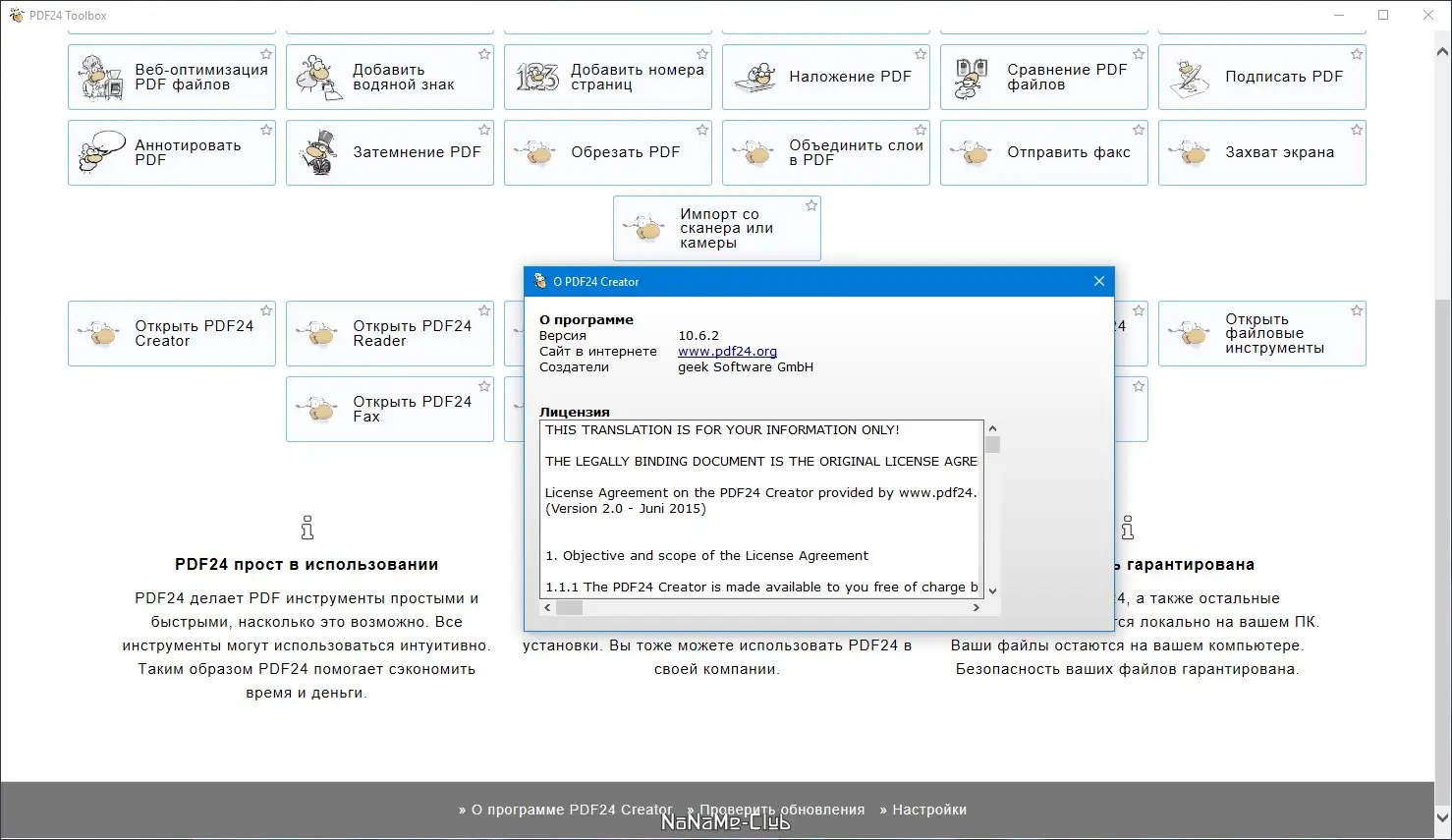Click the license scroll up arrow
The image size is (1452, 840).
tap(992, 428)
